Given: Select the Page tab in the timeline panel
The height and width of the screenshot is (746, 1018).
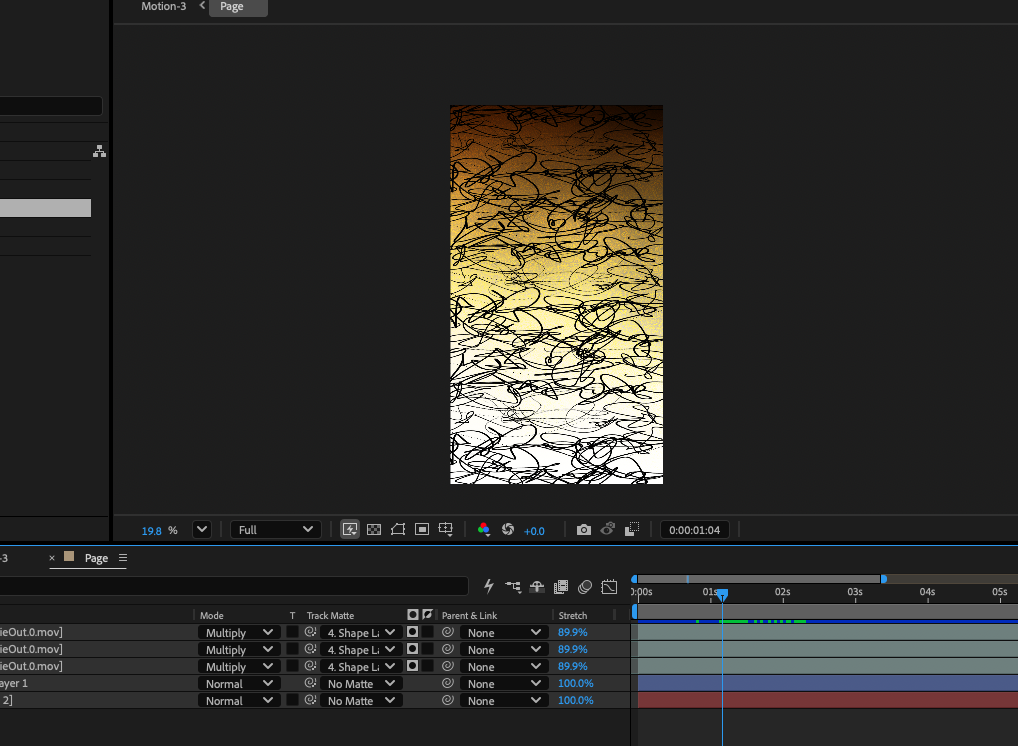Looking at the screenshot, I should pyautogui.click(x=96, y=558).
